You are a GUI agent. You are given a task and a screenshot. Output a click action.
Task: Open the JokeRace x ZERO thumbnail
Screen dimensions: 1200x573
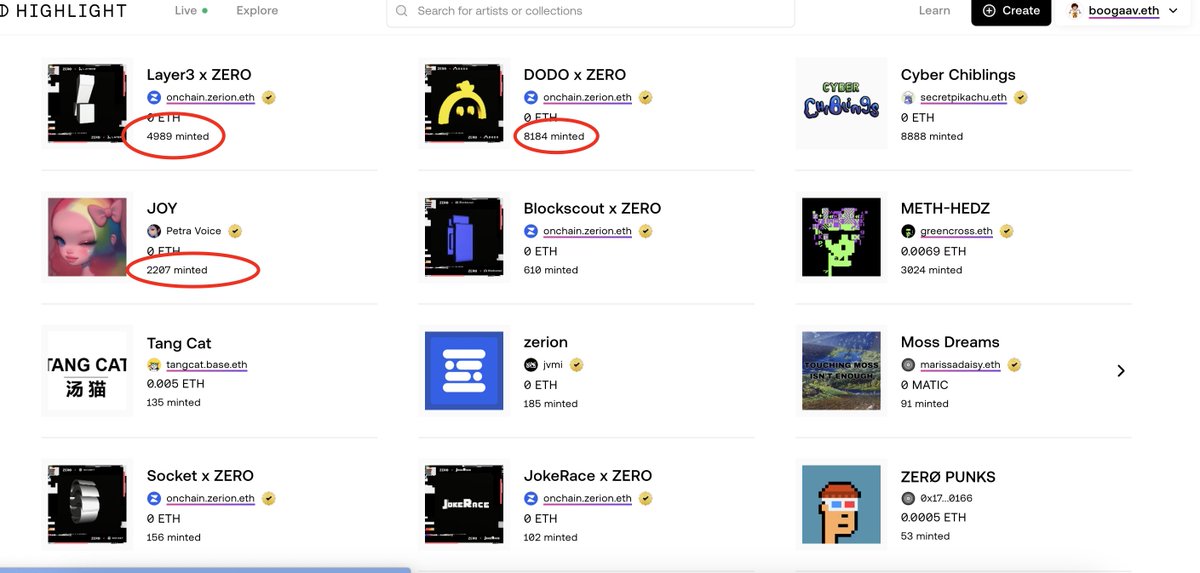(x=464, y=505)
